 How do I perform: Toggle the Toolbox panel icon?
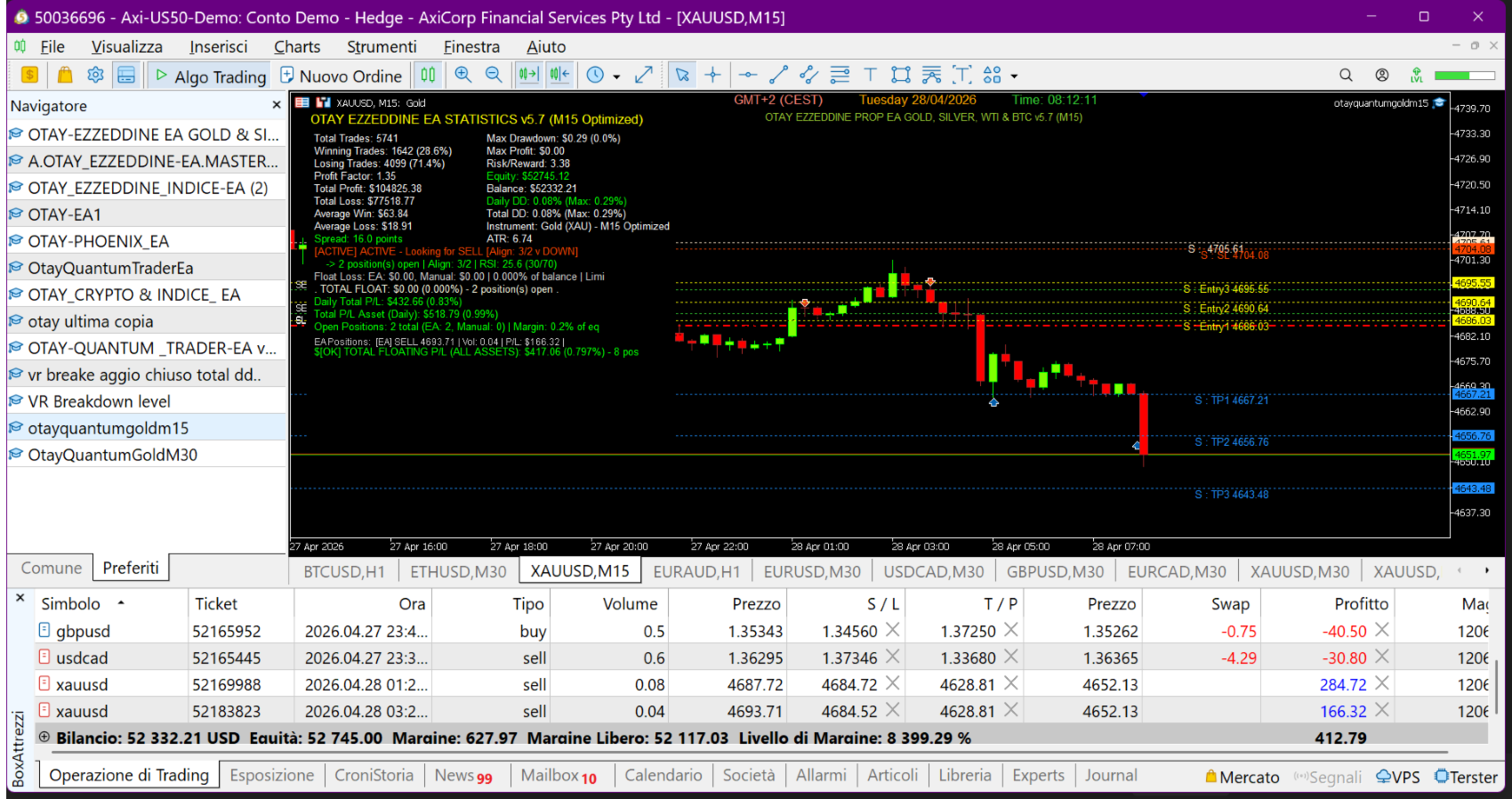[x=126, y=76]
